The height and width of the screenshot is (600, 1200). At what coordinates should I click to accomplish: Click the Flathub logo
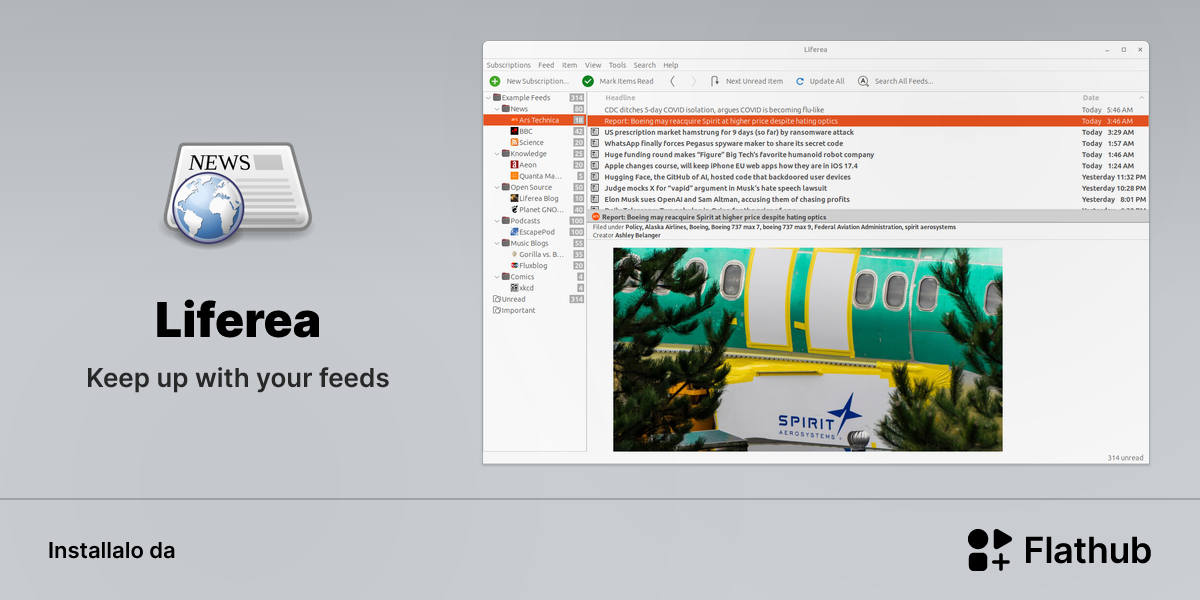(1059, 550)
